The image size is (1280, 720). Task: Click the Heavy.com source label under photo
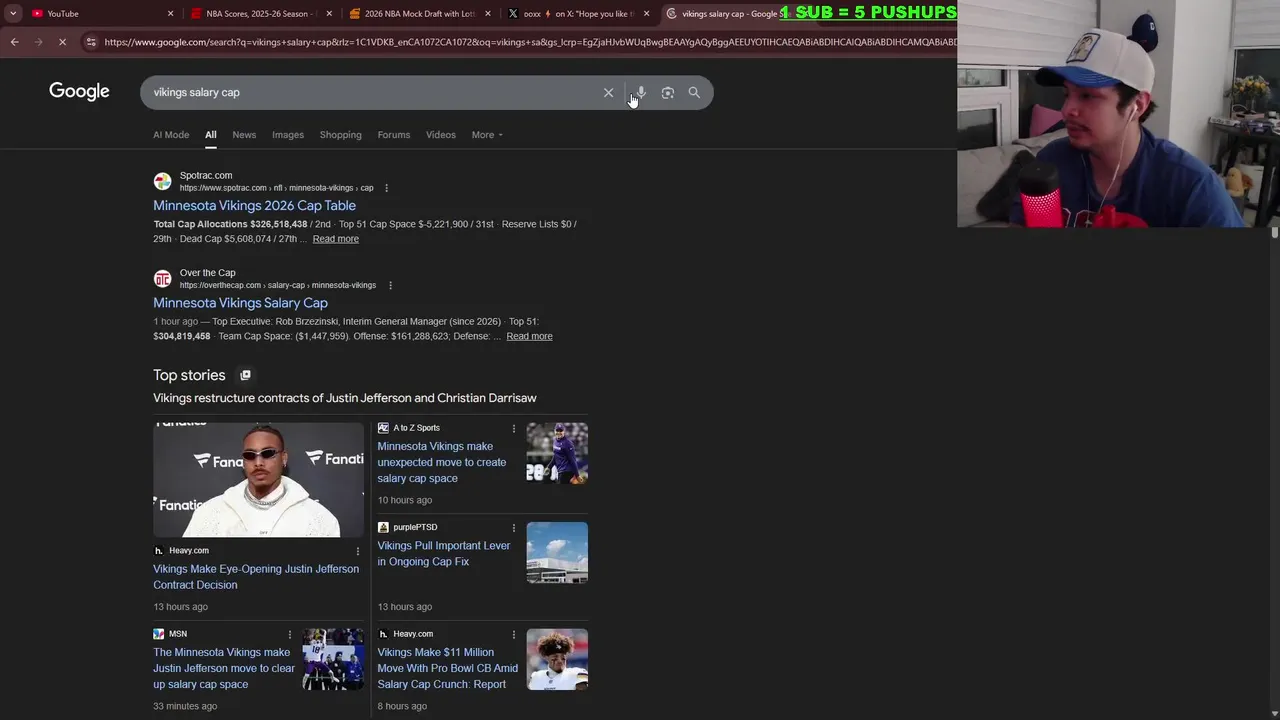tap(189, 551)
